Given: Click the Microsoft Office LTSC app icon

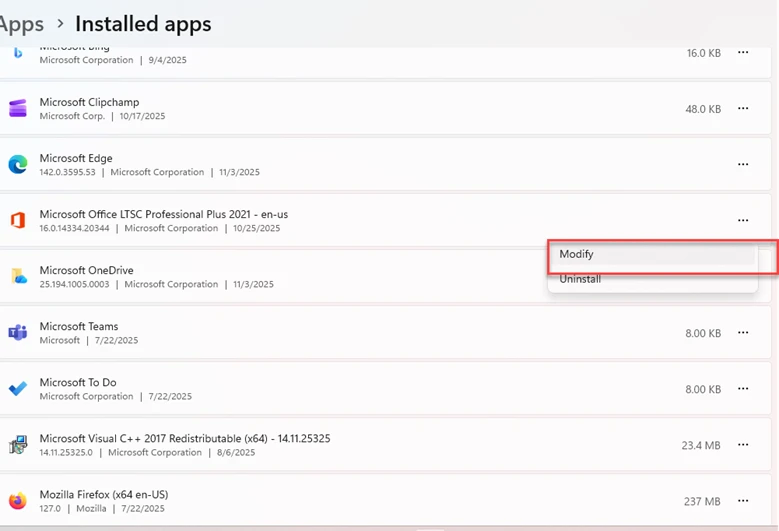Looking at the screenshot, I should (x=17, y=221).
